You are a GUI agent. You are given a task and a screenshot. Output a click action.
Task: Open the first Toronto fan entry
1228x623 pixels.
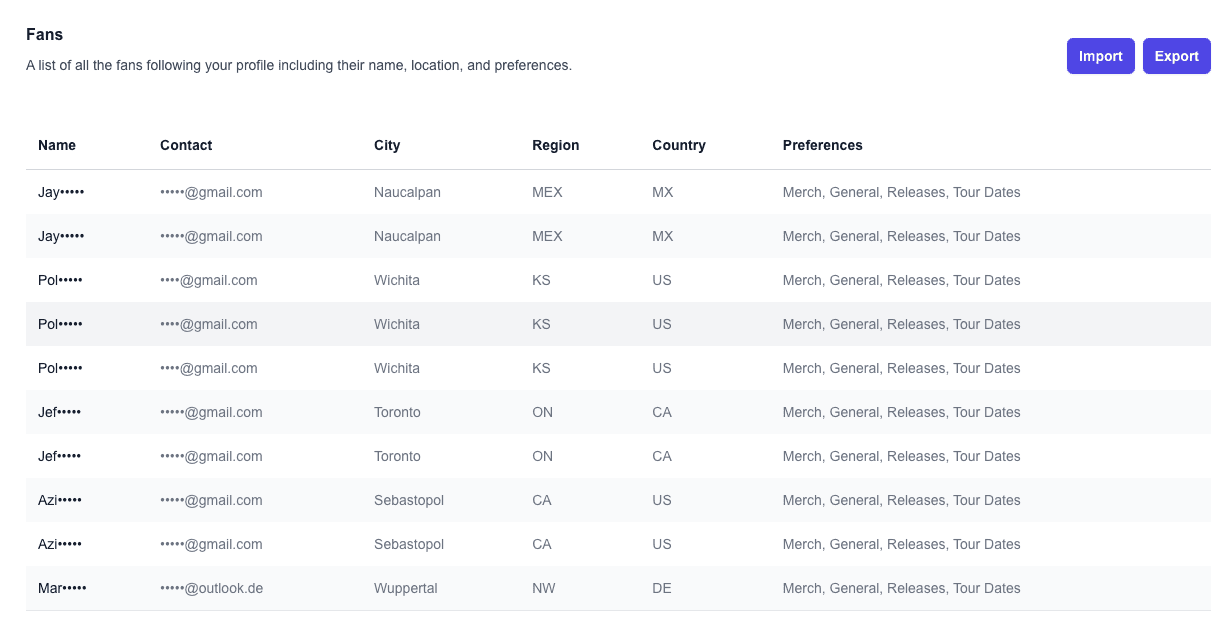tap(400, 412)
